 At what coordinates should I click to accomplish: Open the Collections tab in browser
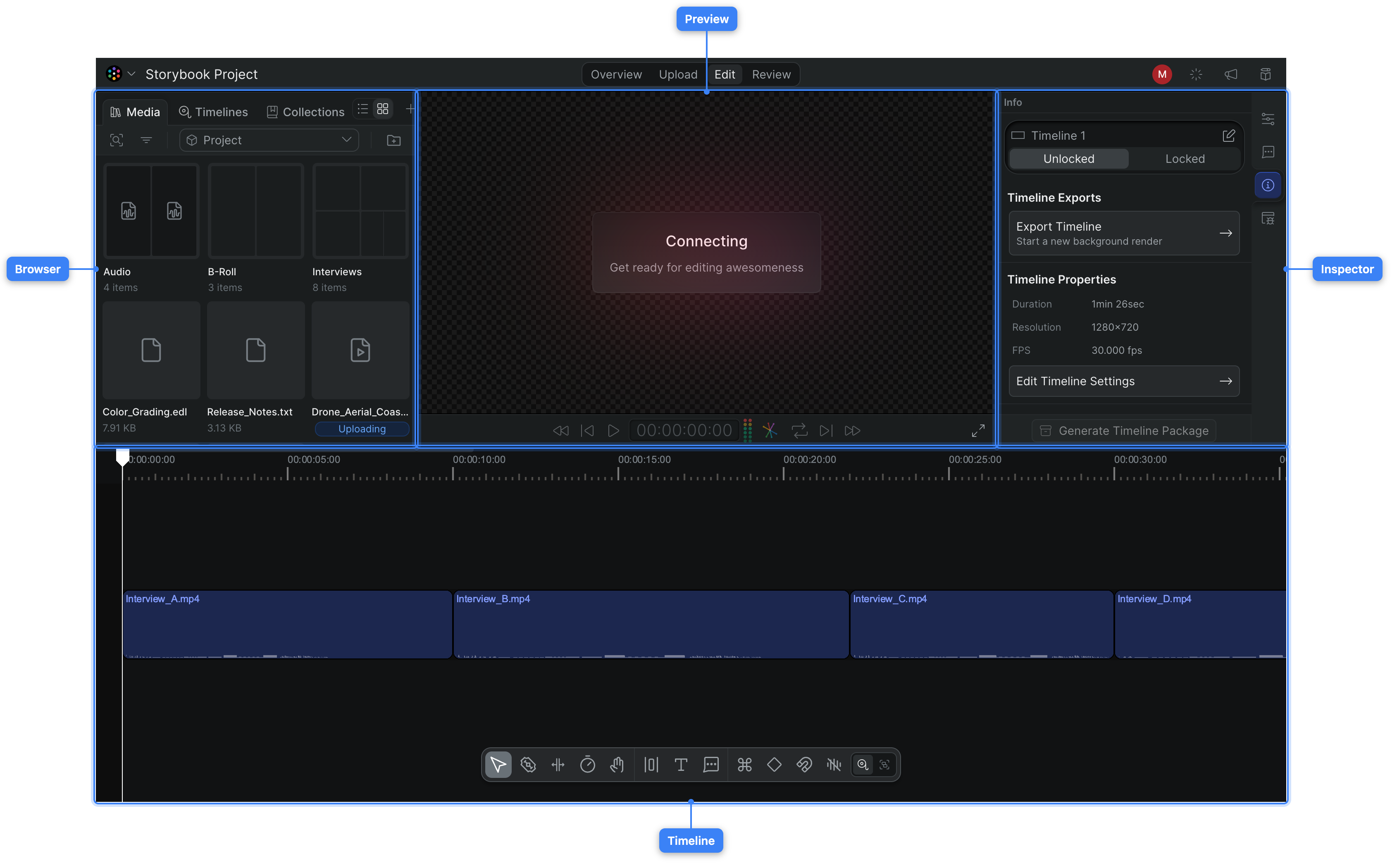(306, 112)
